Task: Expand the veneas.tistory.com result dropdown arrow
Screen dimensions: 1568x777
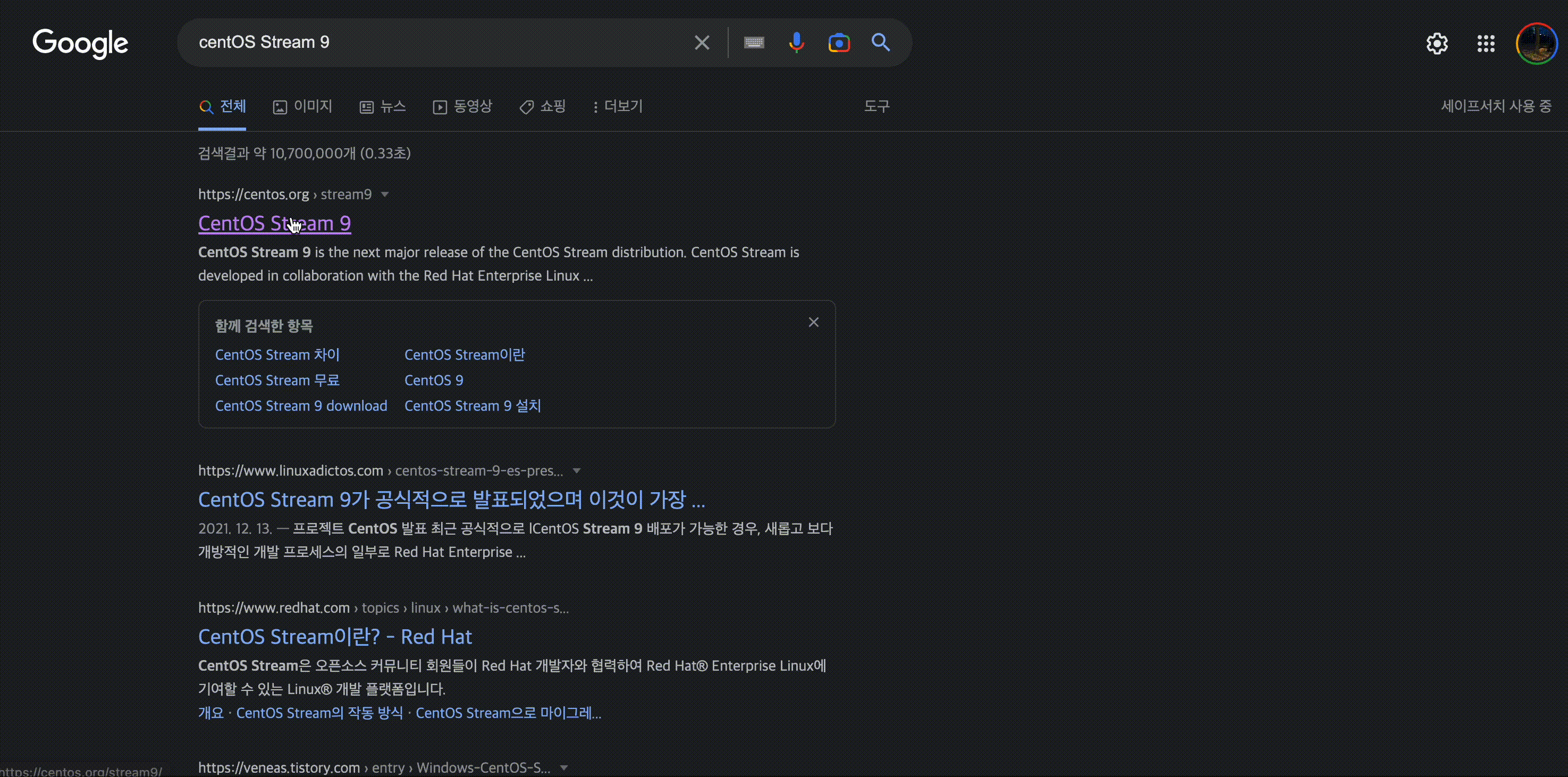Action: [x=564, y=768]
